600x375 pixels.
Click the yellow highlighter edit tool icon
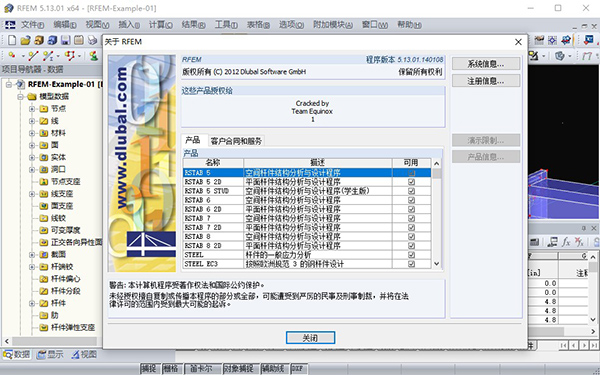click(x=534, y=56)
